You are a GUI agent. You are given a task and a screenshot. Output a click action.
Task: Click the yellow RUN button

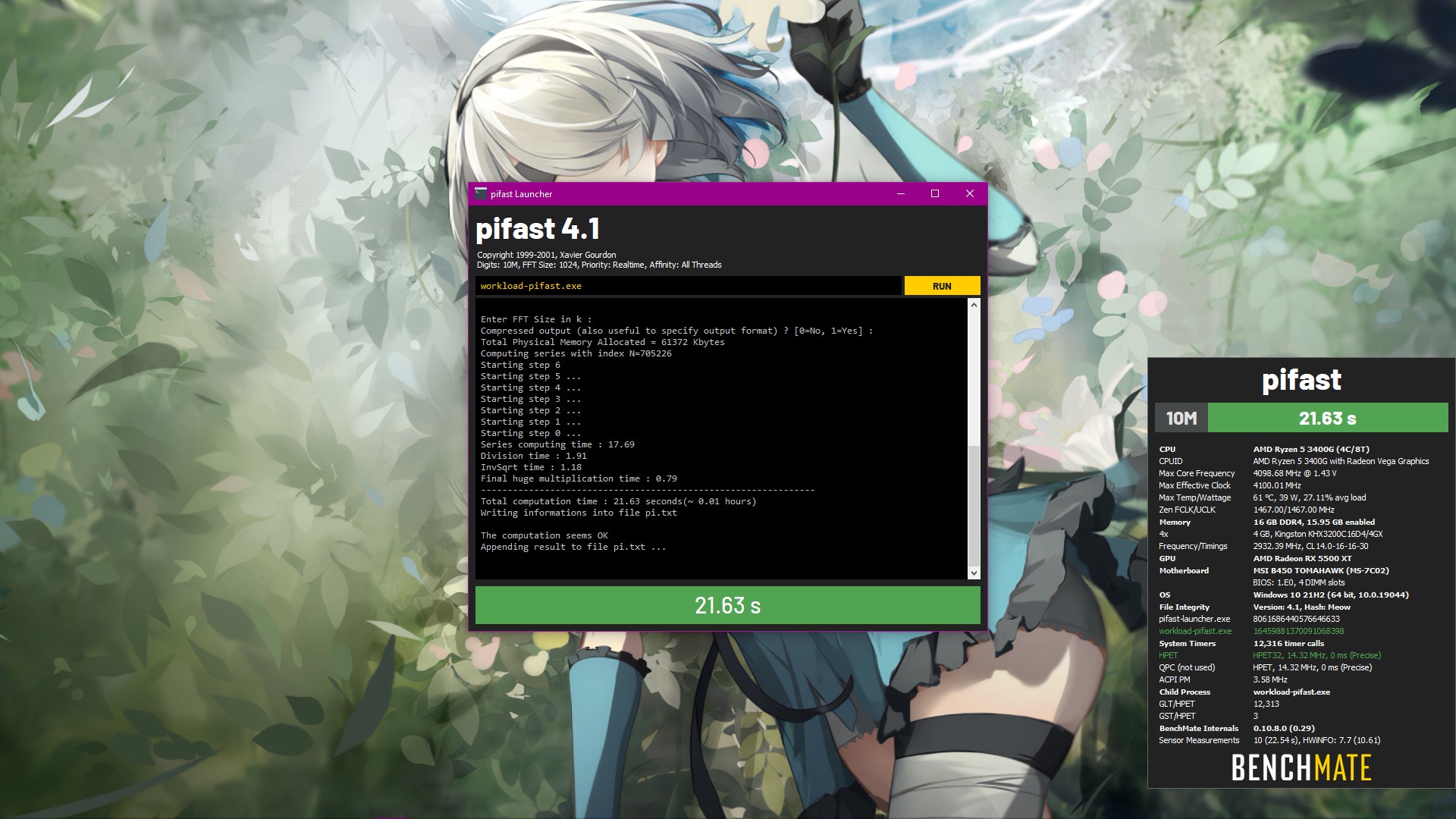click(x=942, y=286)
